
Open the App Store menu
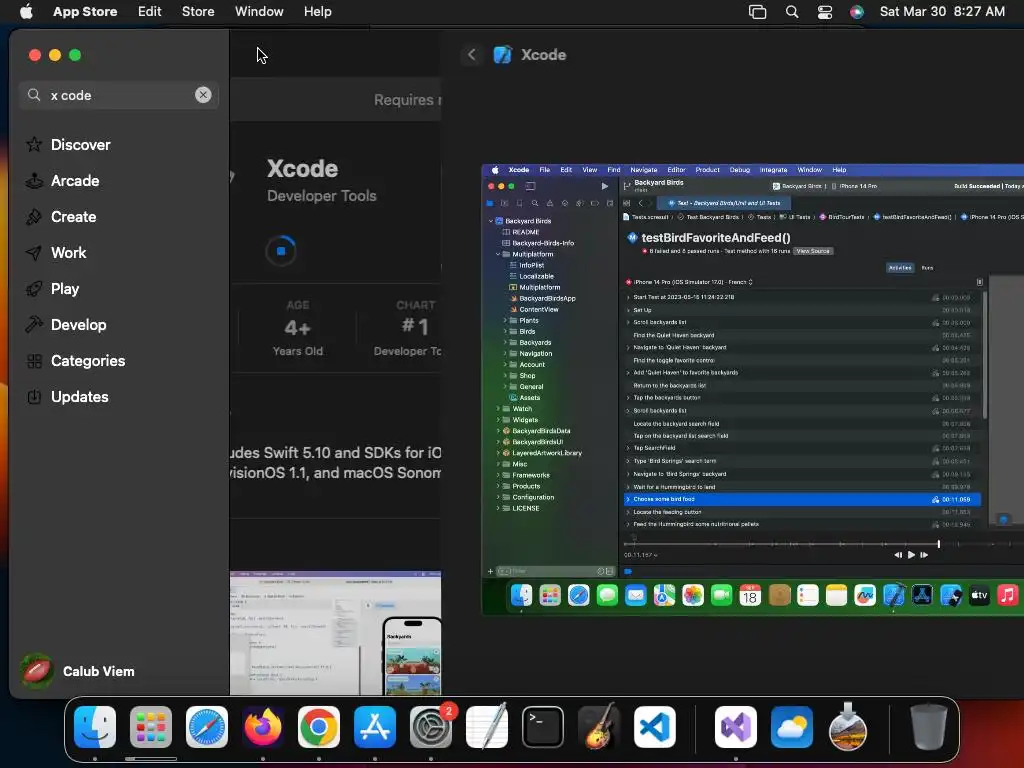85,12
